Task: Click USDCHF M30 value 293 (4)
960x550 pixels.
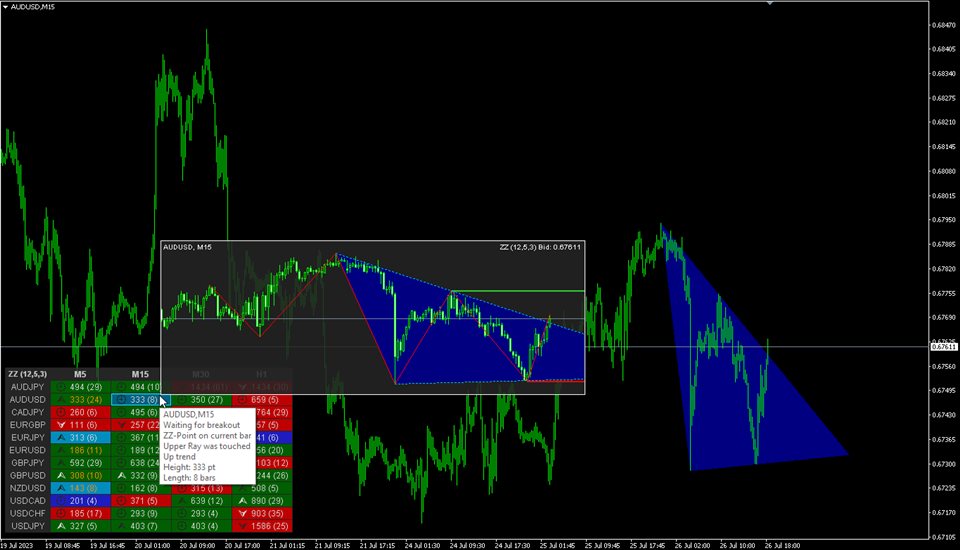Action: click(204, 513)
